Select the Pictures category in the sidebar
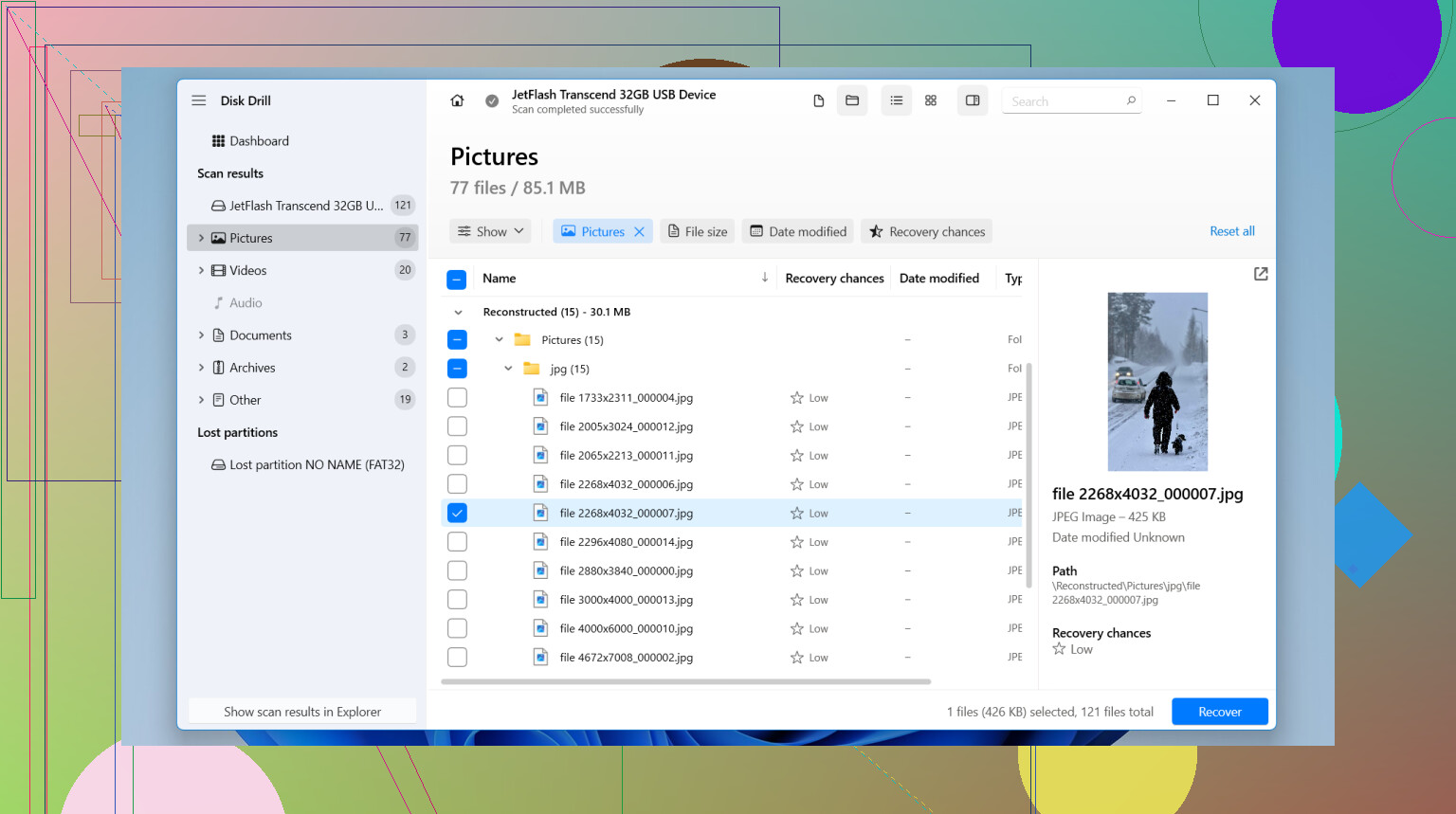This screenshot has width=1456, height=814. [x=302, y=238]
